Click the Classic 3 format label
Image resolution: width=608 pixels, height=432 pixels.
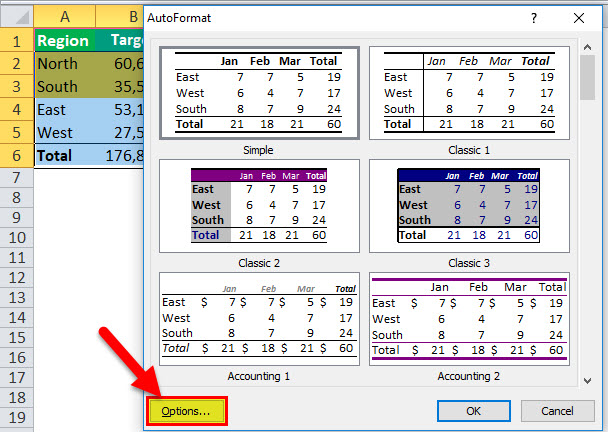[469, 263]
